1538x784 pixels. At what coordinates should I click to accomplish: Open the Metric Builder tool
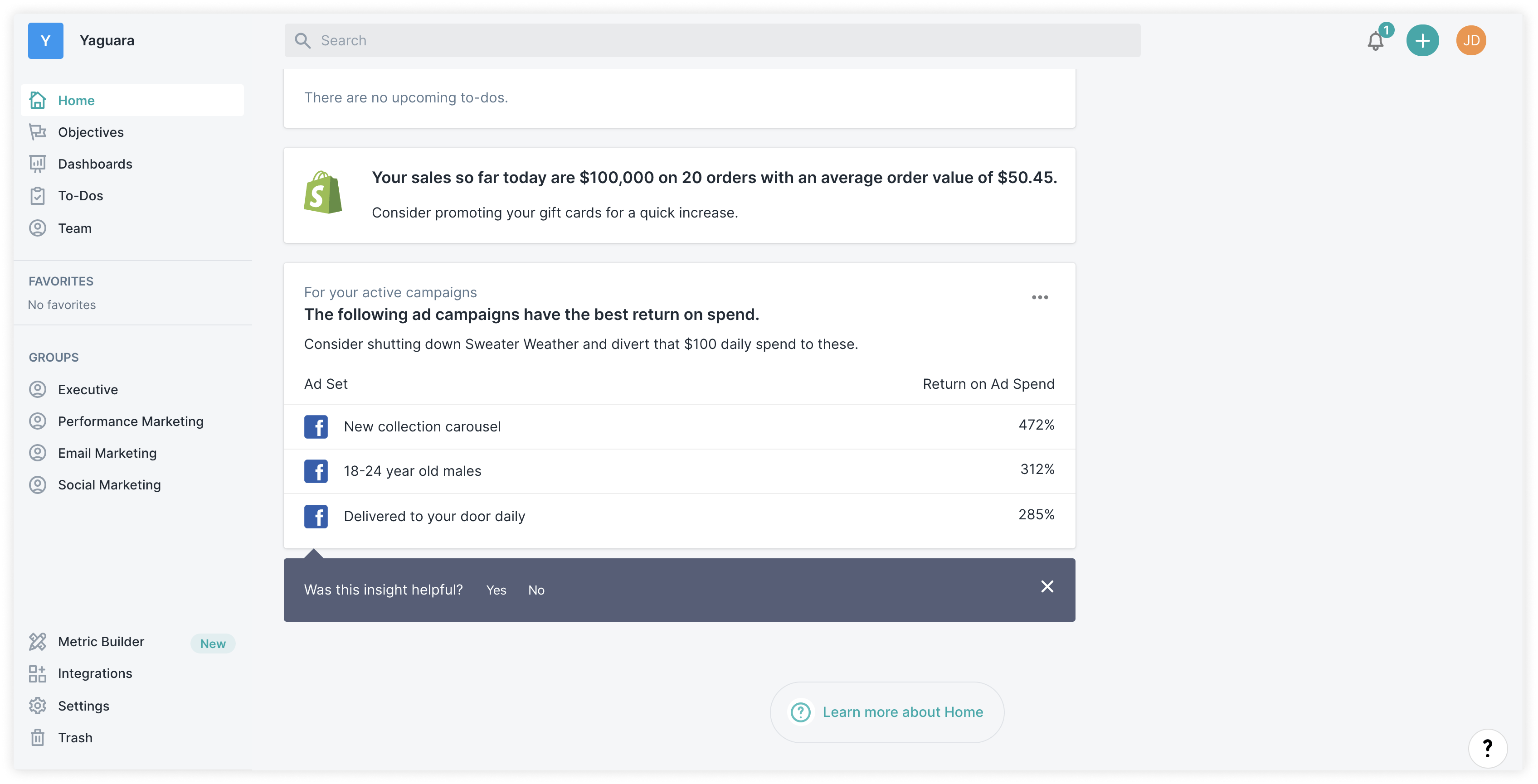click(101, 641)
